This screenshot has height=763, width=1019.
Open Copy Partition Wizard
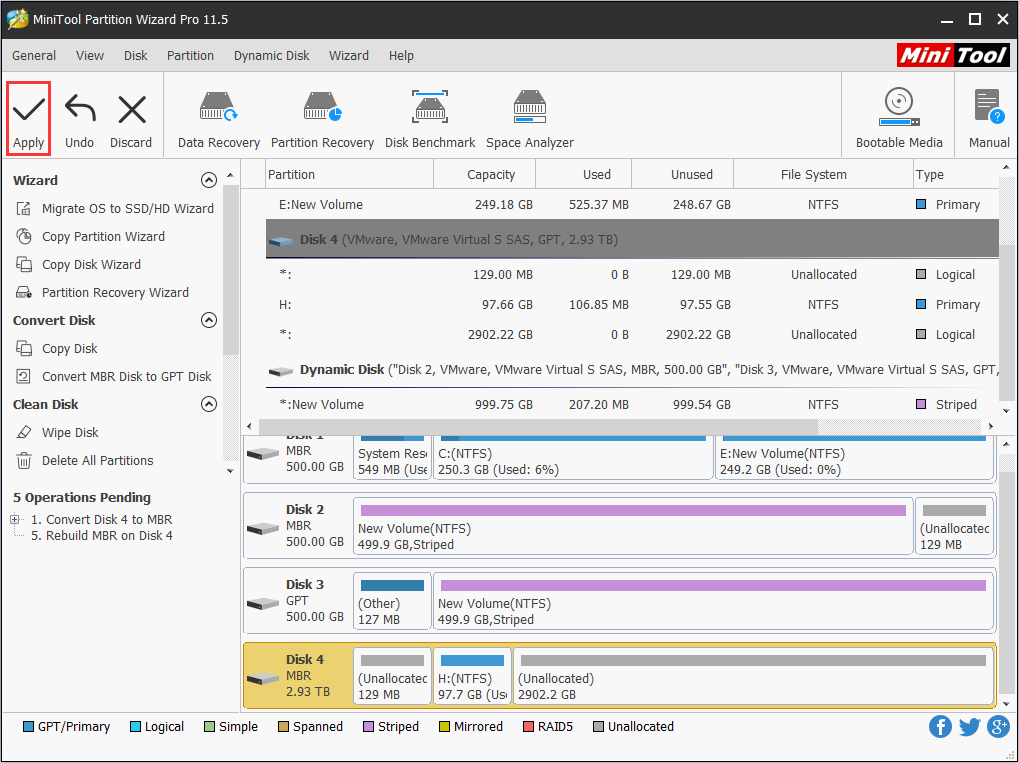click(90, 237)
